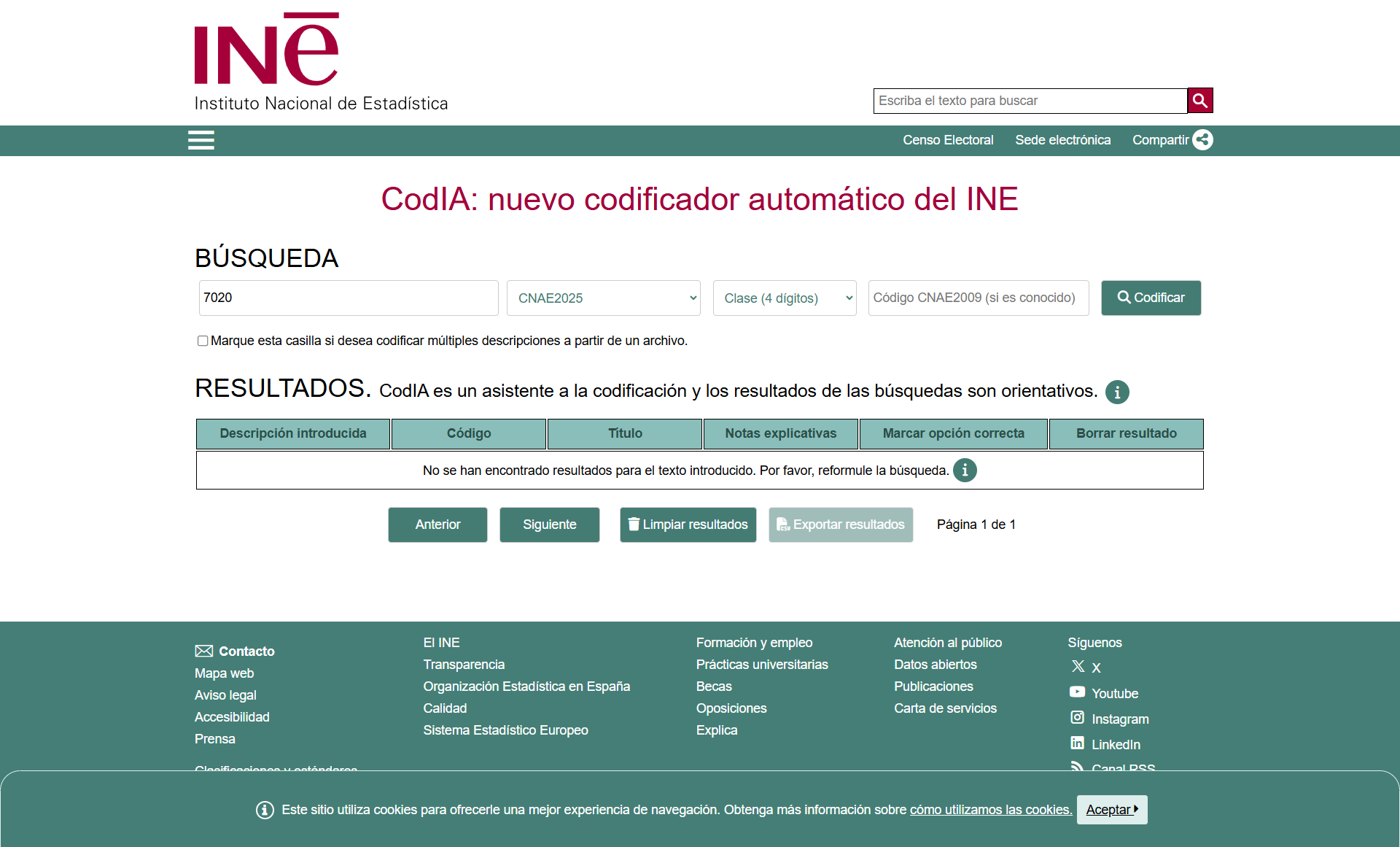Open the Clase (4 dígitos) dropdown
The height and width of the screenshot is (847, 1400).
(x=785, y=298)
